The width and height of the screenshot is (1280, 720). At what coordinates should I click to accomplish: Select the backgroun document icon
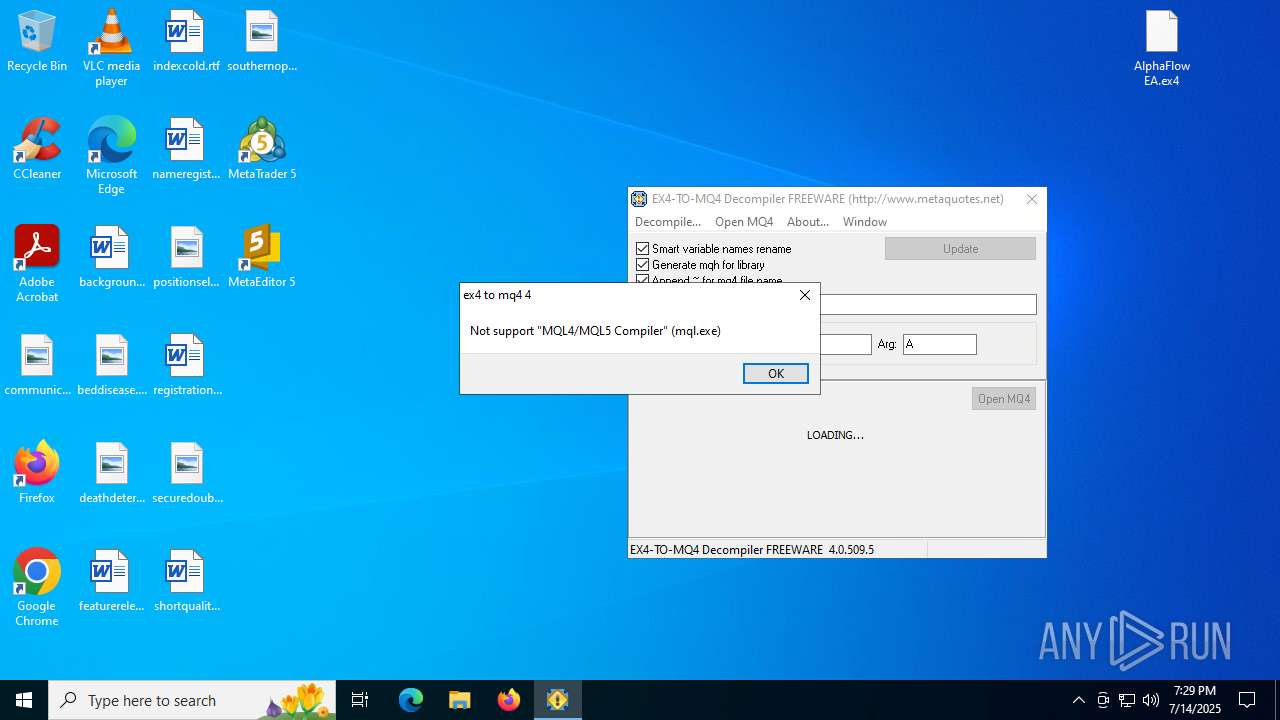coord(111,258)
